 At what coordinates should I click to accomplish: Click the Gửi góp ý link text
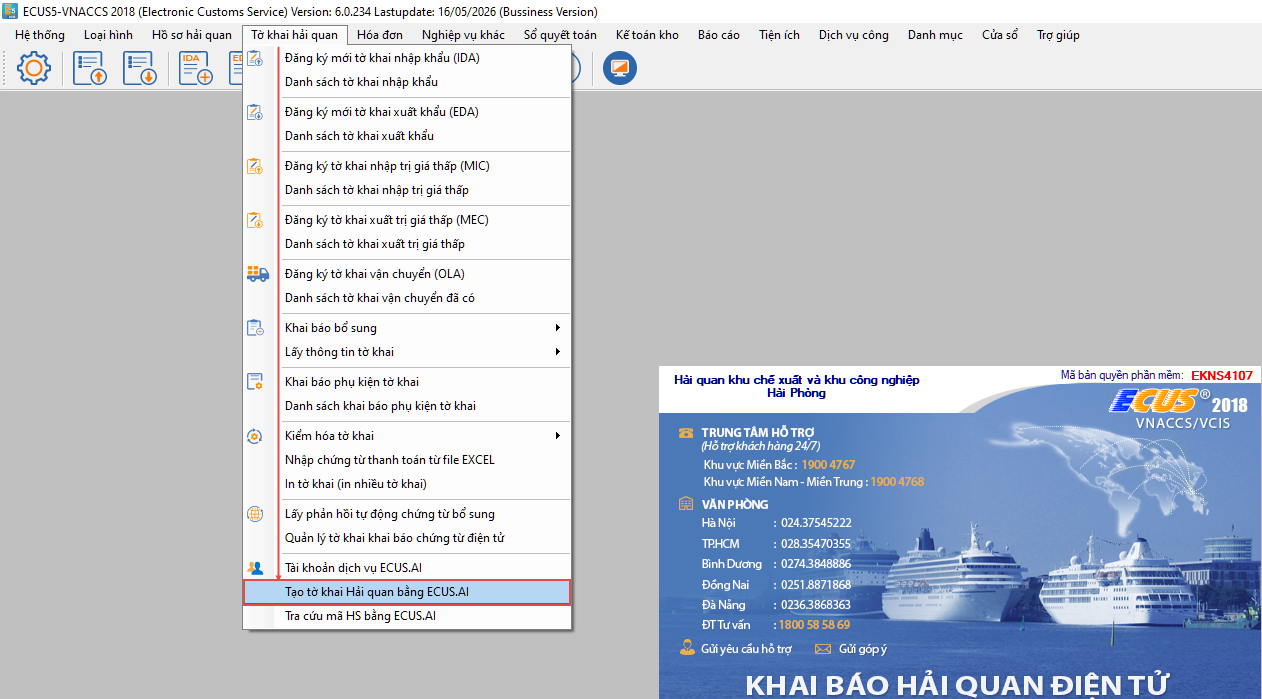[863, 649]
